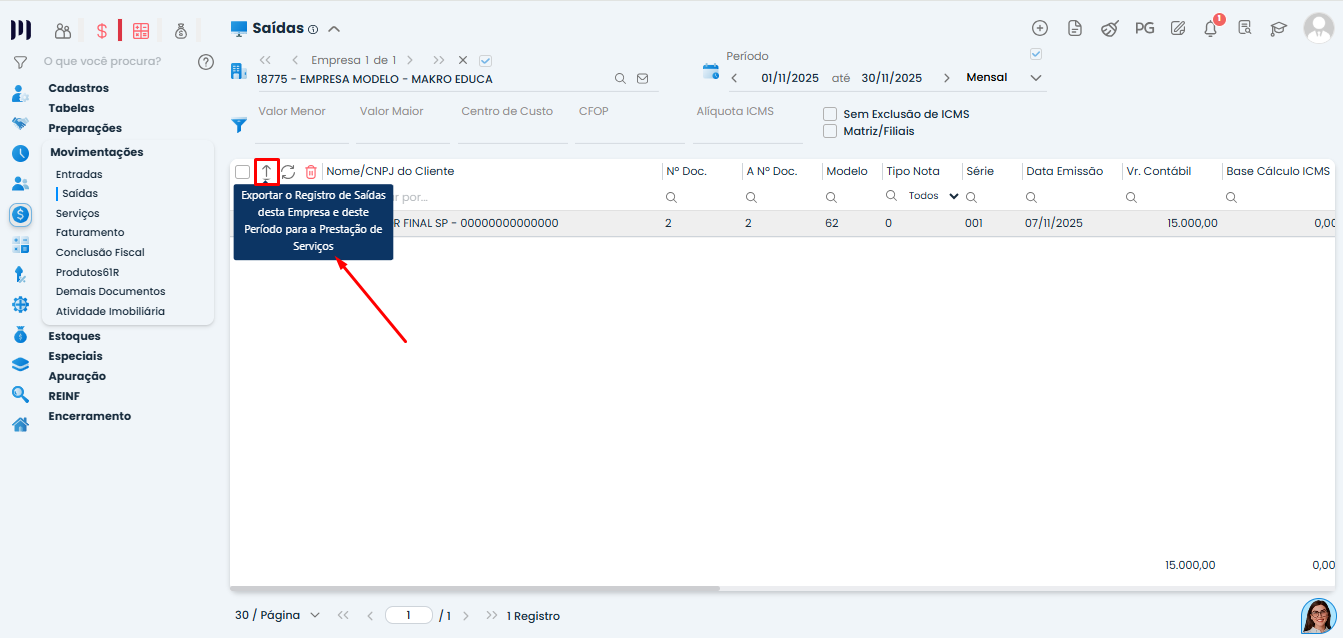Check the select-all rows checkbox
1343x638 pixels.
pos(242,172)
